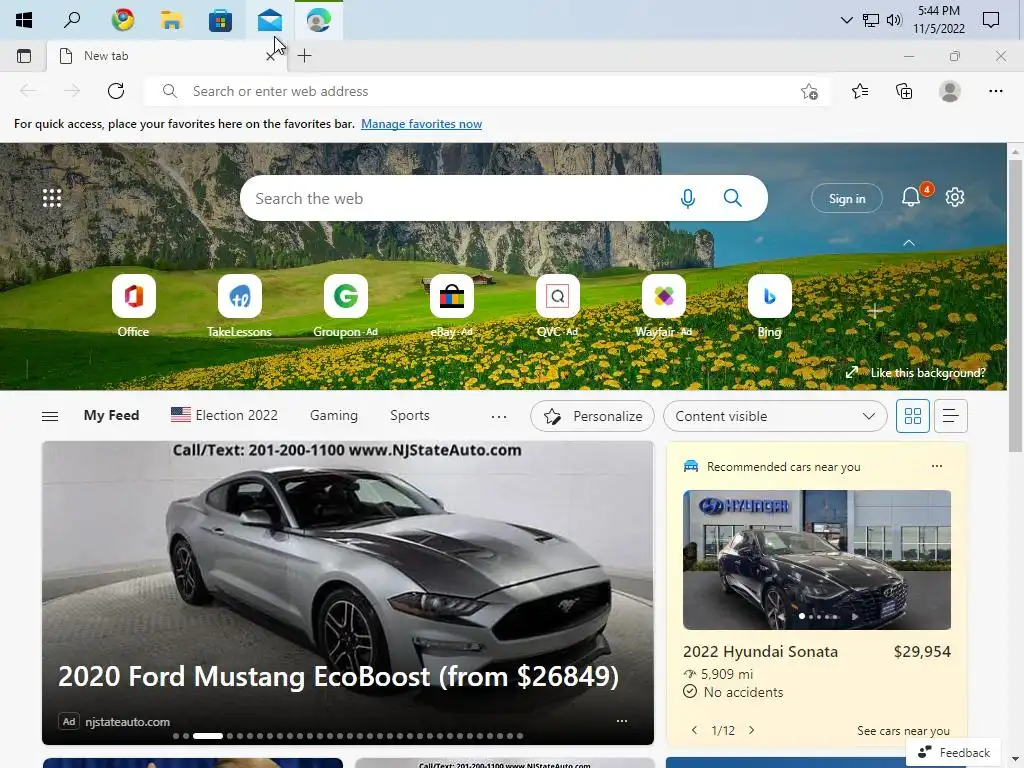Open a new tab with plus button
This screenshot has height=768, width=1024.
click(x=304, y=56)
